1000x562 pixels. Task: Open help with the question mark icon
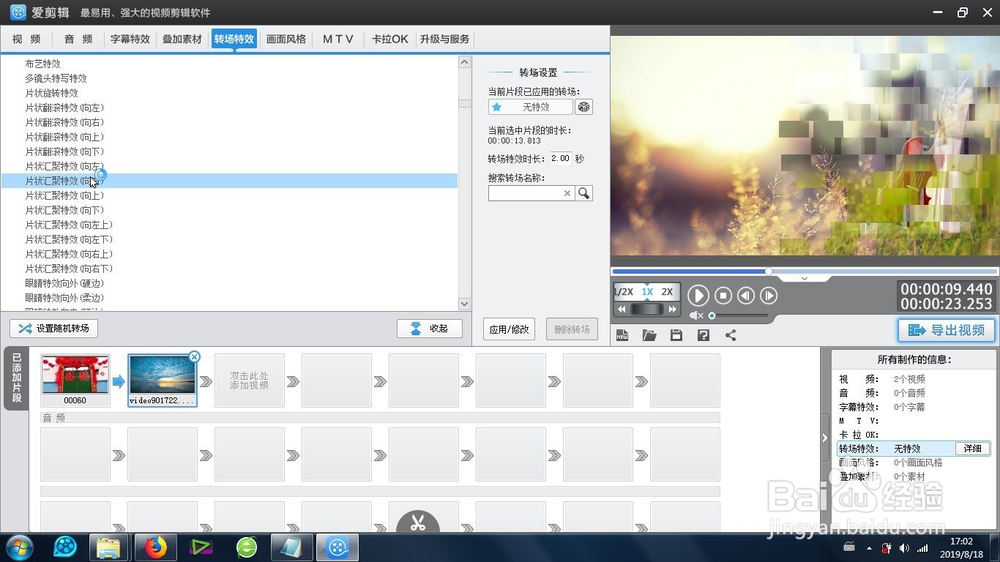coord(703,335)
